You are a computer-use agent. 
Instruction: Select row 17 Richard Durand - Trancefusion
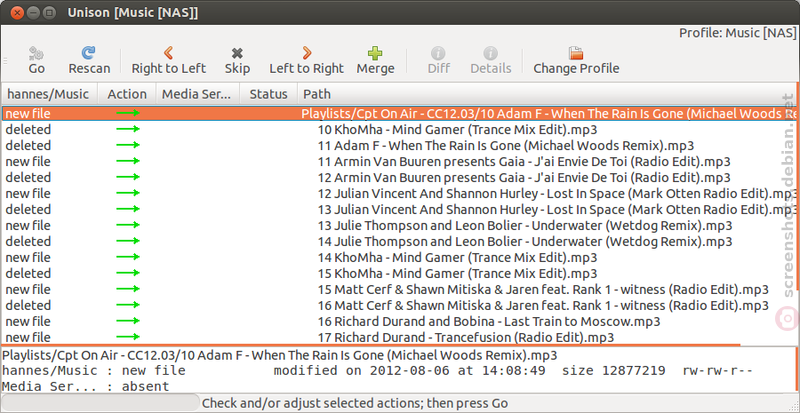[x=397, y=337]
